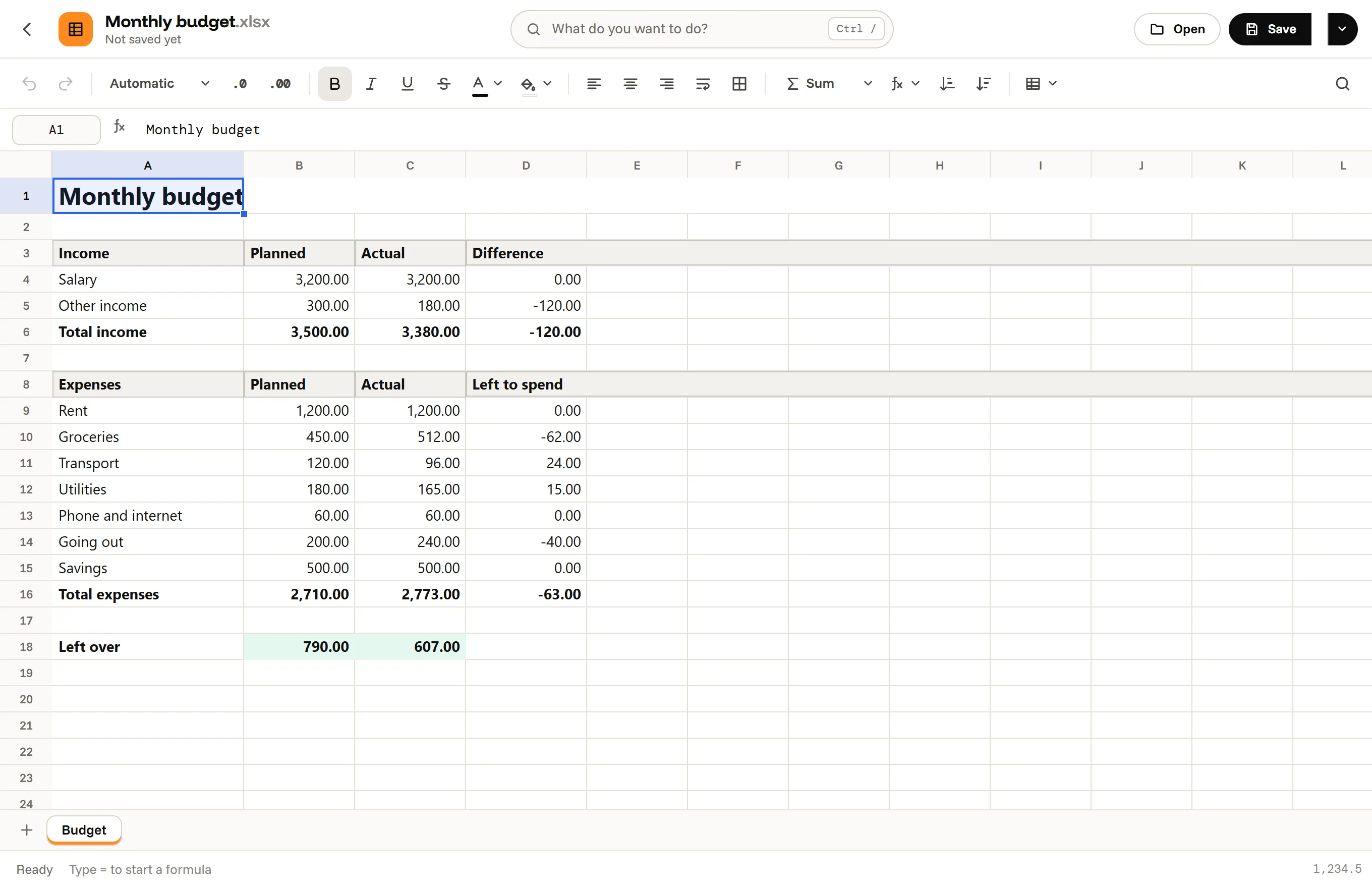Click the A1 cell reference box
Viewport: 1372px width, 888px height.
pos(56,130)
